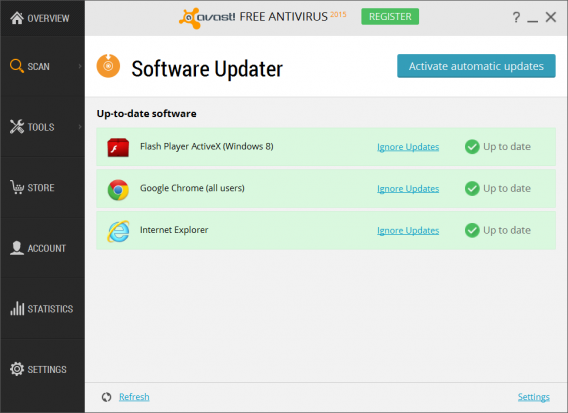Click the Up-to-date software heading
The image size is (568, 413).
pos(146,113)
